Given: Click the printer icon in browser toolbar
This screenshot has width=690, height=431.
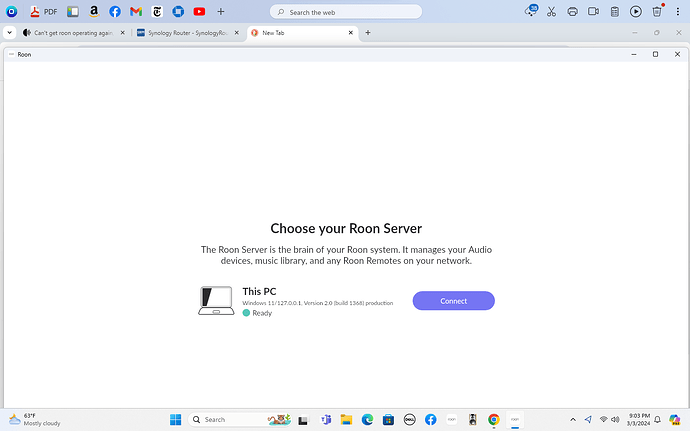Looking at the screenshot, I should tap(573, 12).
